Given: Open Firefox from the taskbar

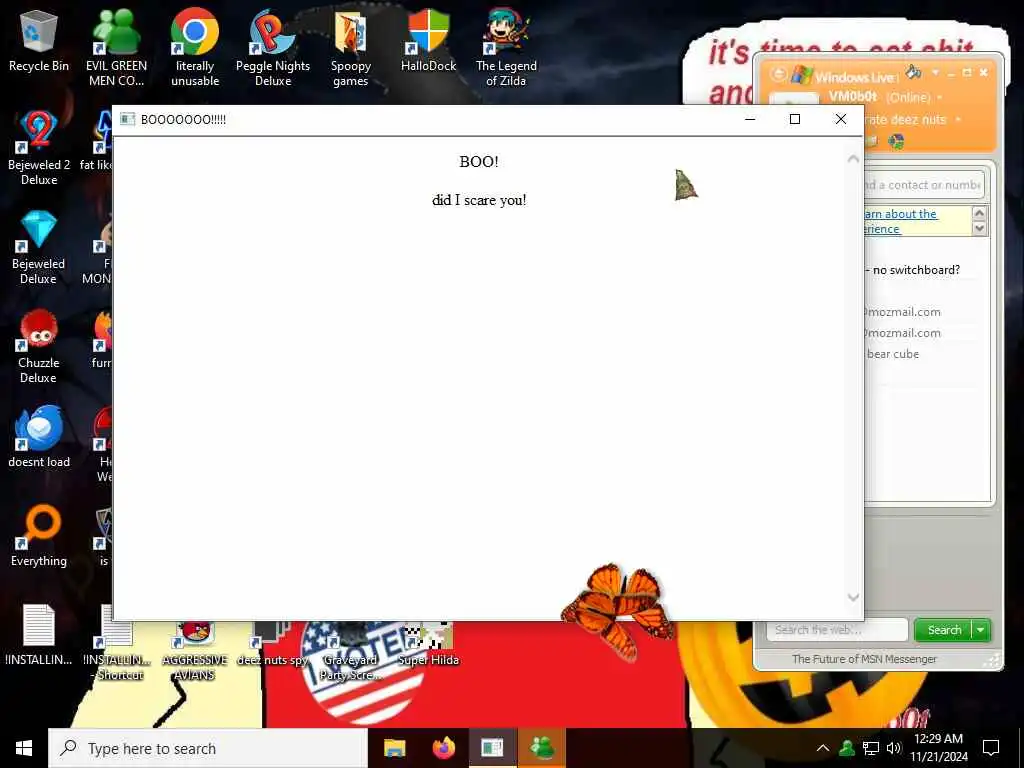Looking at the screenshot, I should pyautogui.click(x=444, y=748).
